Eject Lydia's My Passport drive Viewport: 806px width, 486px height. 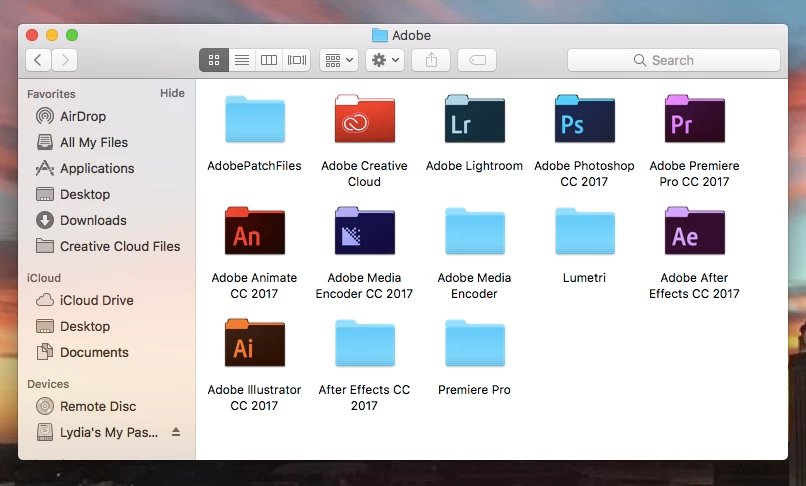[x=176, y=432]
